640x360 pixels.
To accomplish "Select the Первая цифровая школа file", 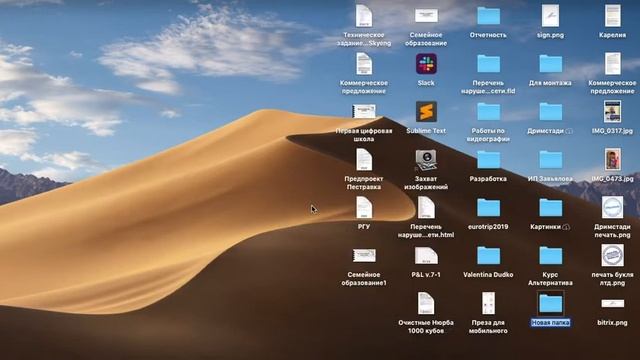I will pos(364,112).
